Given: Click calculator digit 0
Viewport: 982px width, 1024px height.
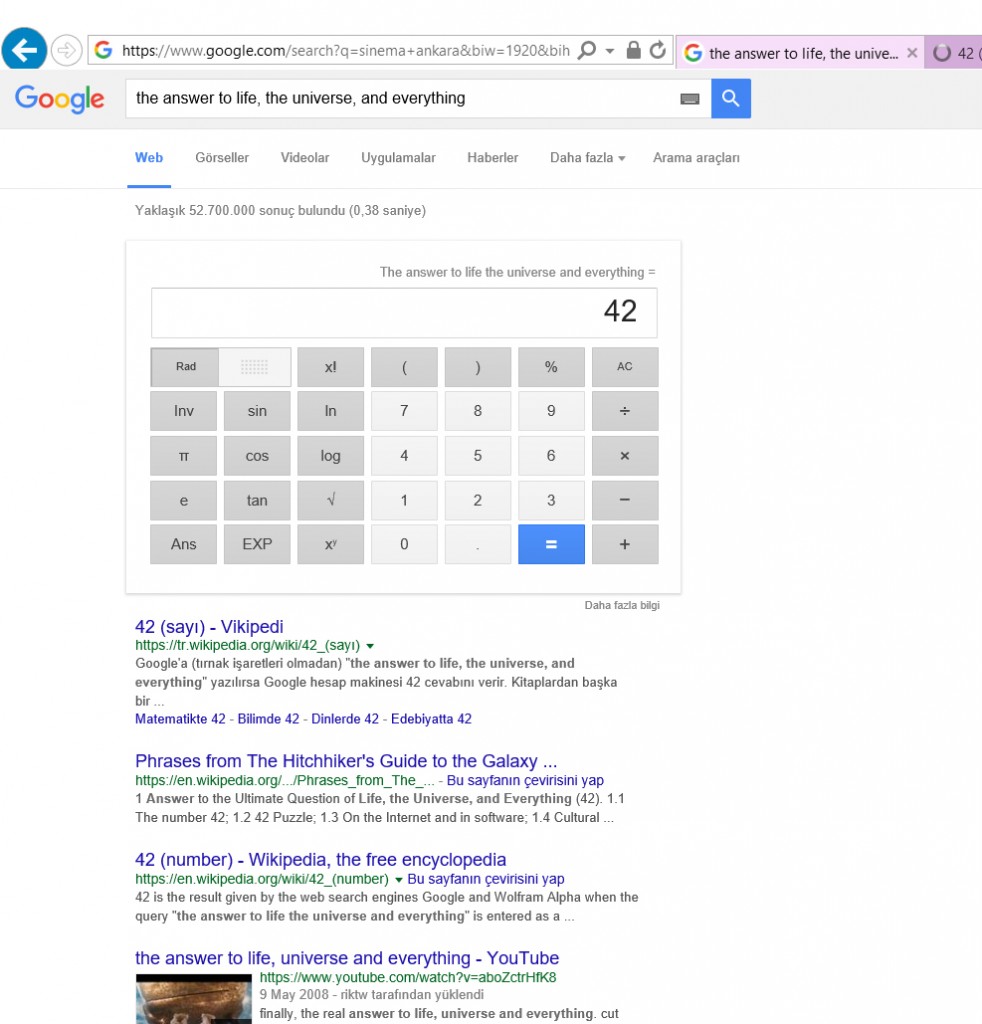Looking at the screenshot, I should coord(404,544).
